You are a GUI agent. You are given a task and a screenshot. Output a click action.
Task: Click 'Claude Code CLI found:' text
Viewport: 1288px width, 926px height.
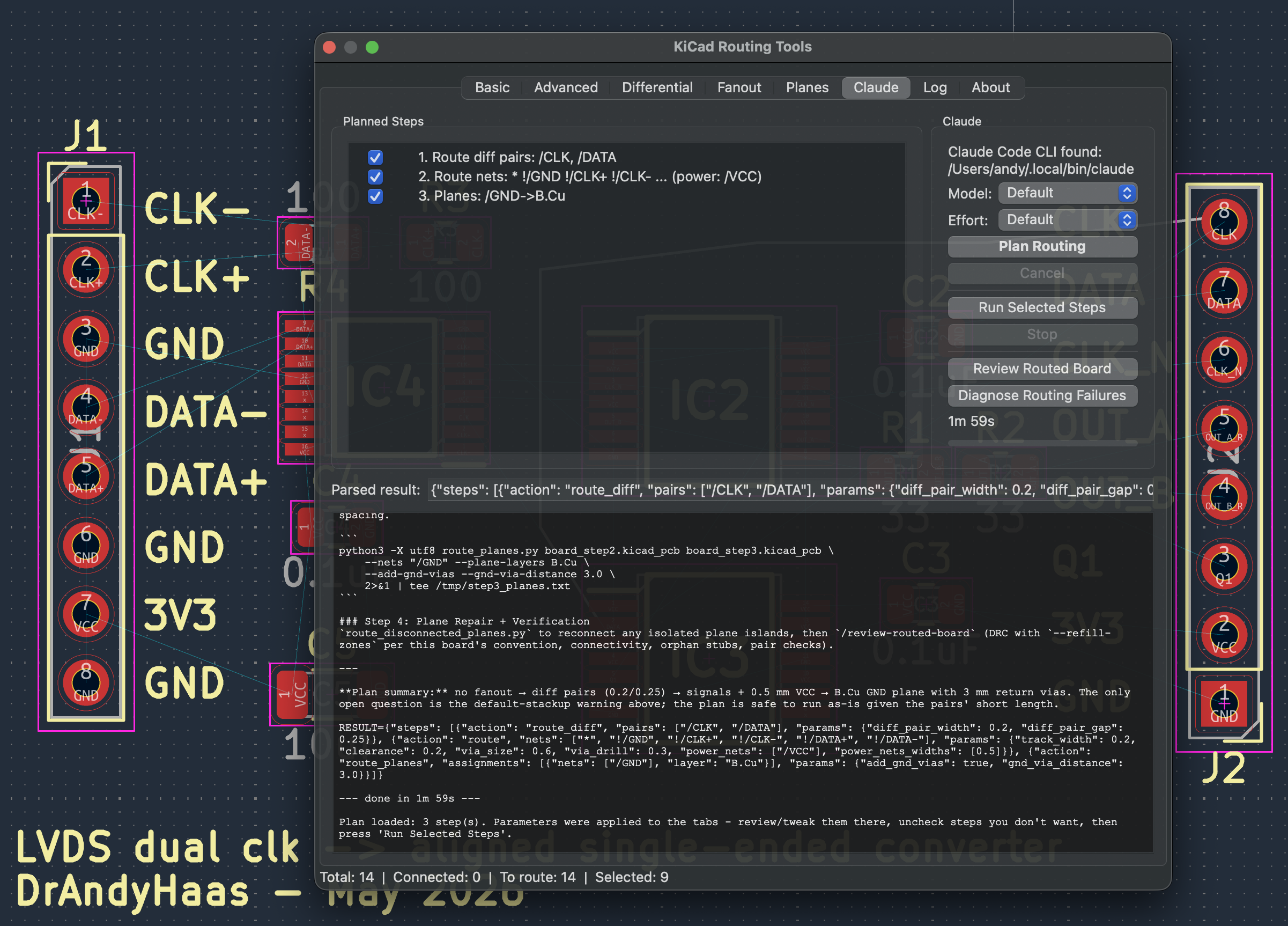pyautogui.click(x=1025, y=152)
